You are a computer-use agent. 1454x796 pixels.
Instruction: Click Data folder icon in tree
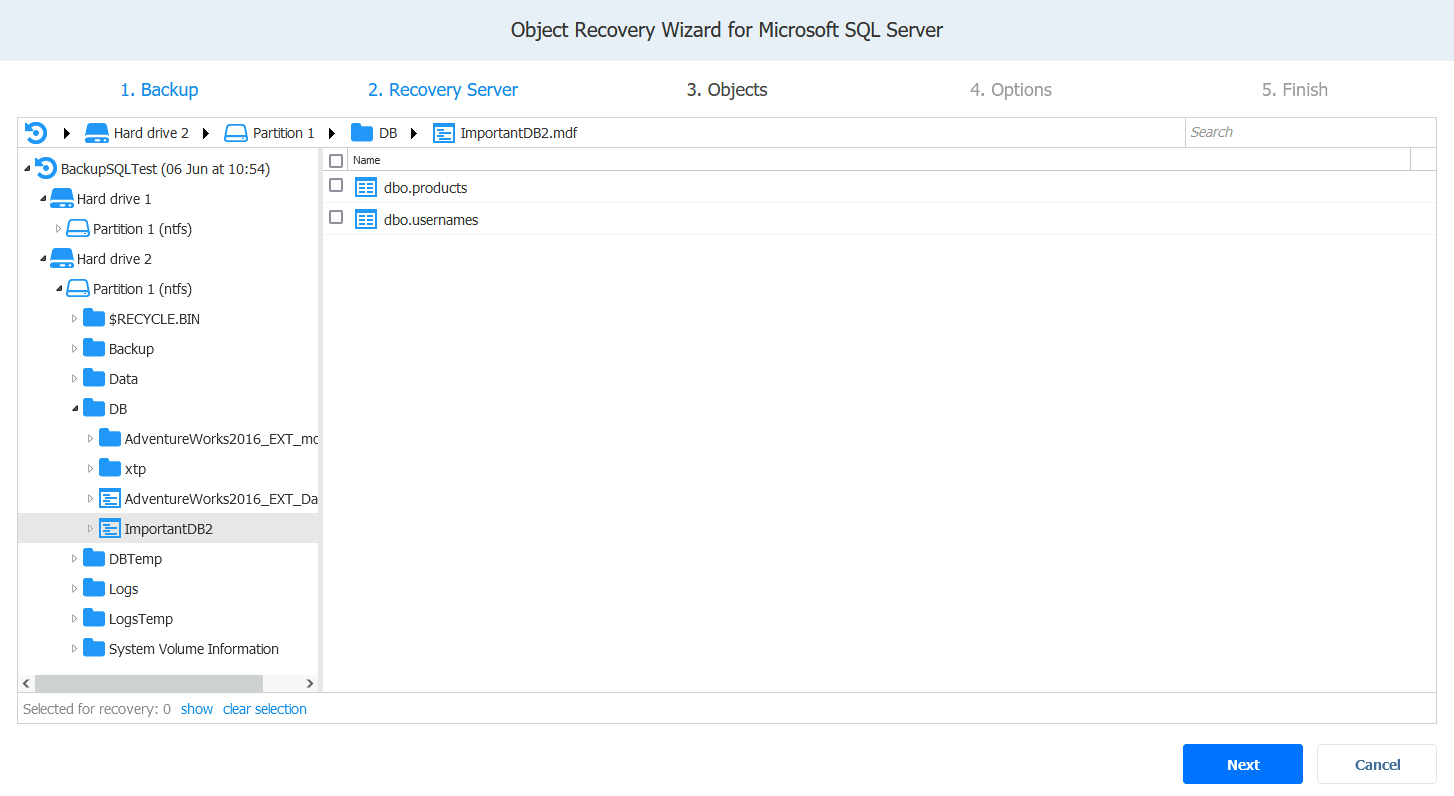(x=94, y=378)
